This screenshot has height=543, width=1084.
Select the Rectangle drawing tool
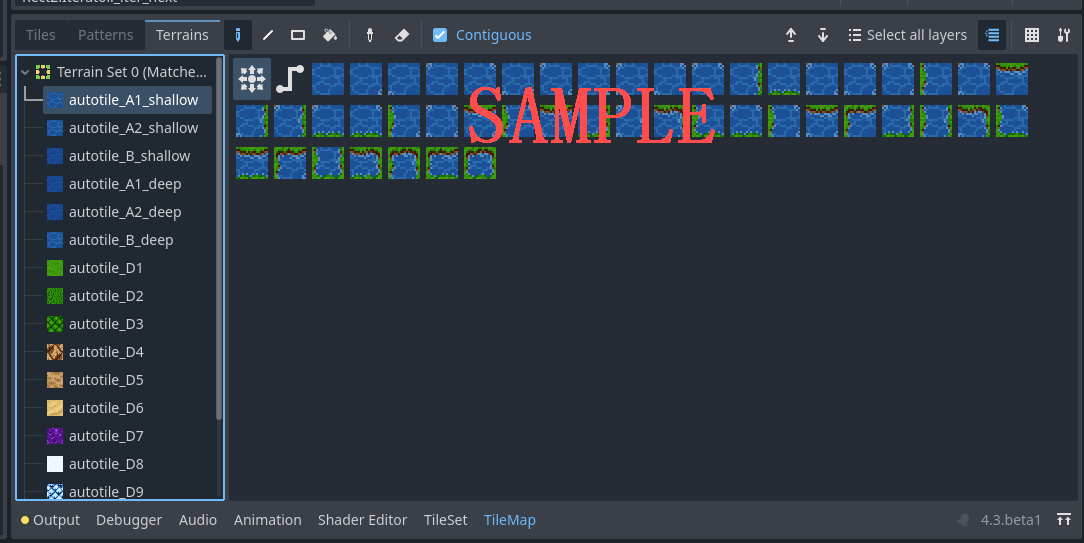point(298,35)
